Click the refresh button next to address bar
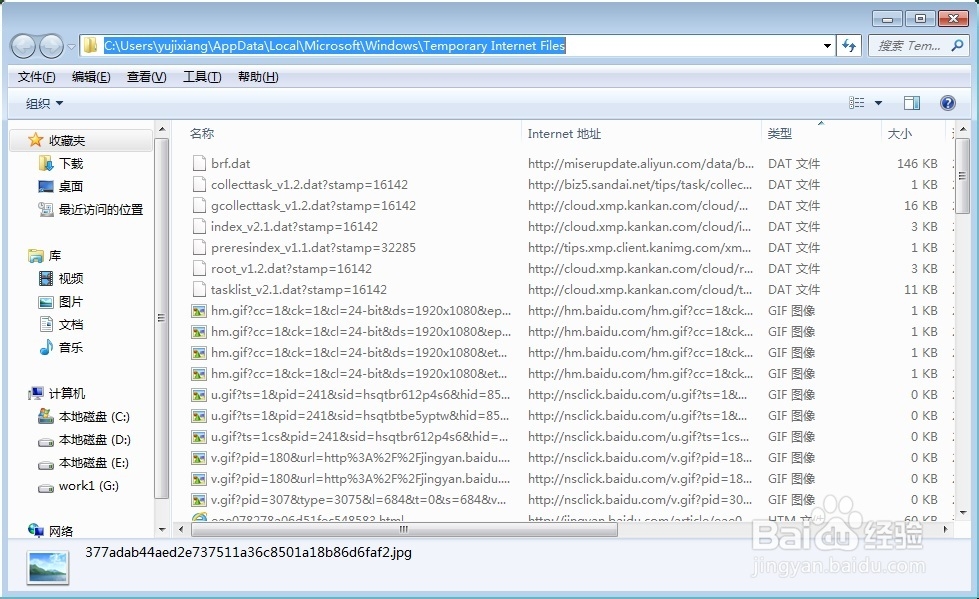Image resolution: width=979 pixels, height=599 pixels. pyautogui.click(x=849, y=46)
